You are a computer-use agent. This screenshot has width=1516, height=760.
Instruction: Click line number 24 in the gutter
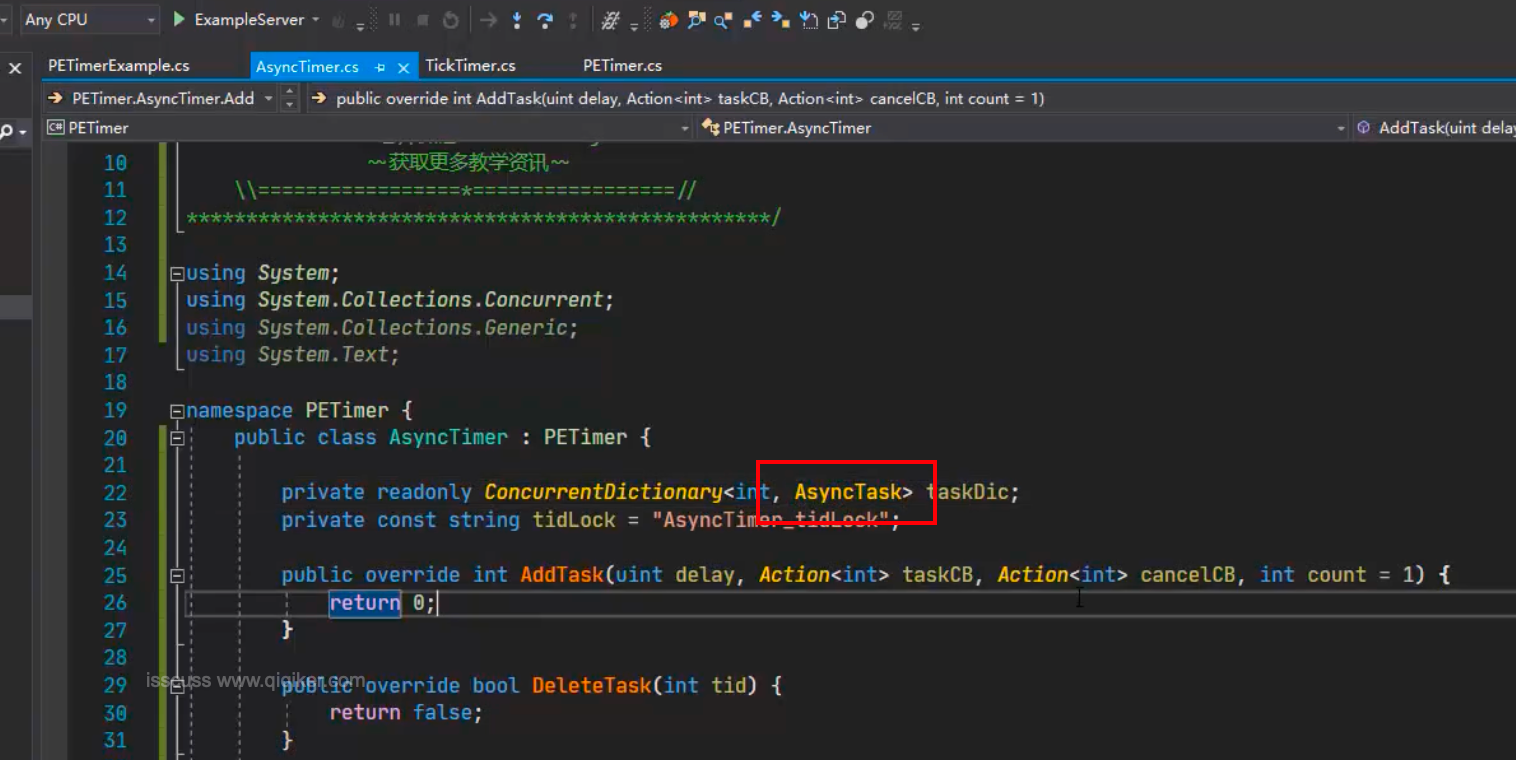tap(115, 547)
